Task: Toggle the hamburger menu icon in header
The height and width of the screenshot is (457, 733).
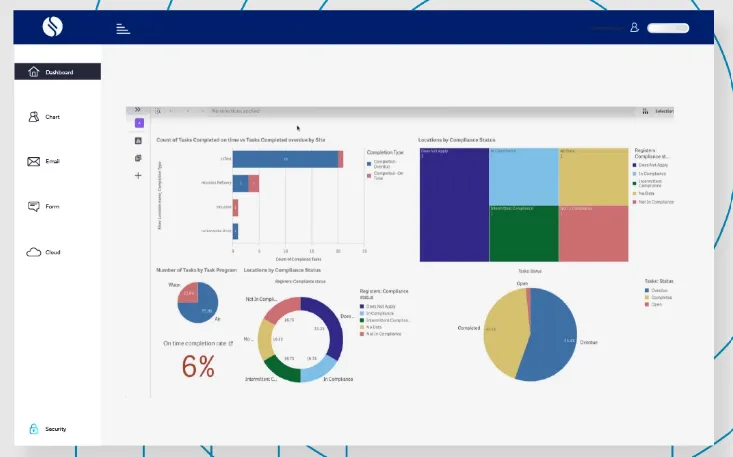Action: [x=123, y=29]
